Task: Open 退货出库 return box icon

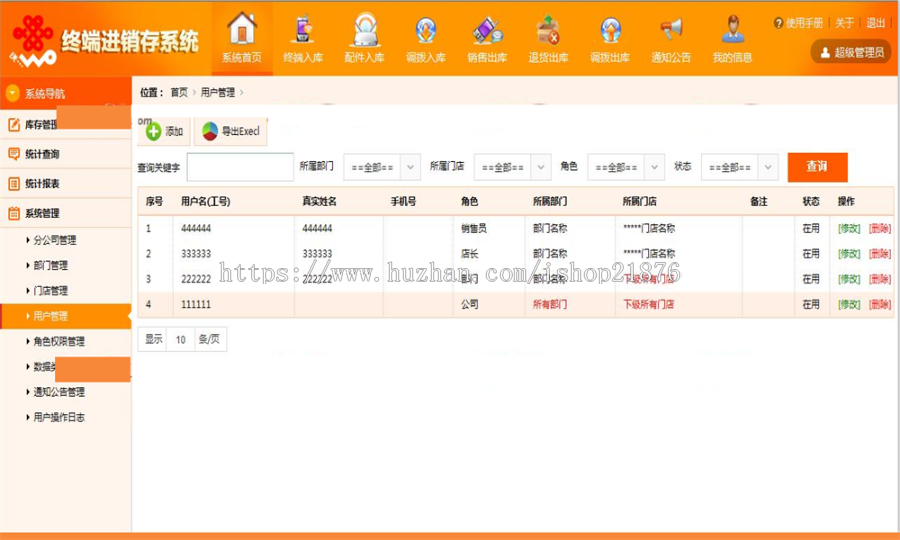Action: coord(548,30)
